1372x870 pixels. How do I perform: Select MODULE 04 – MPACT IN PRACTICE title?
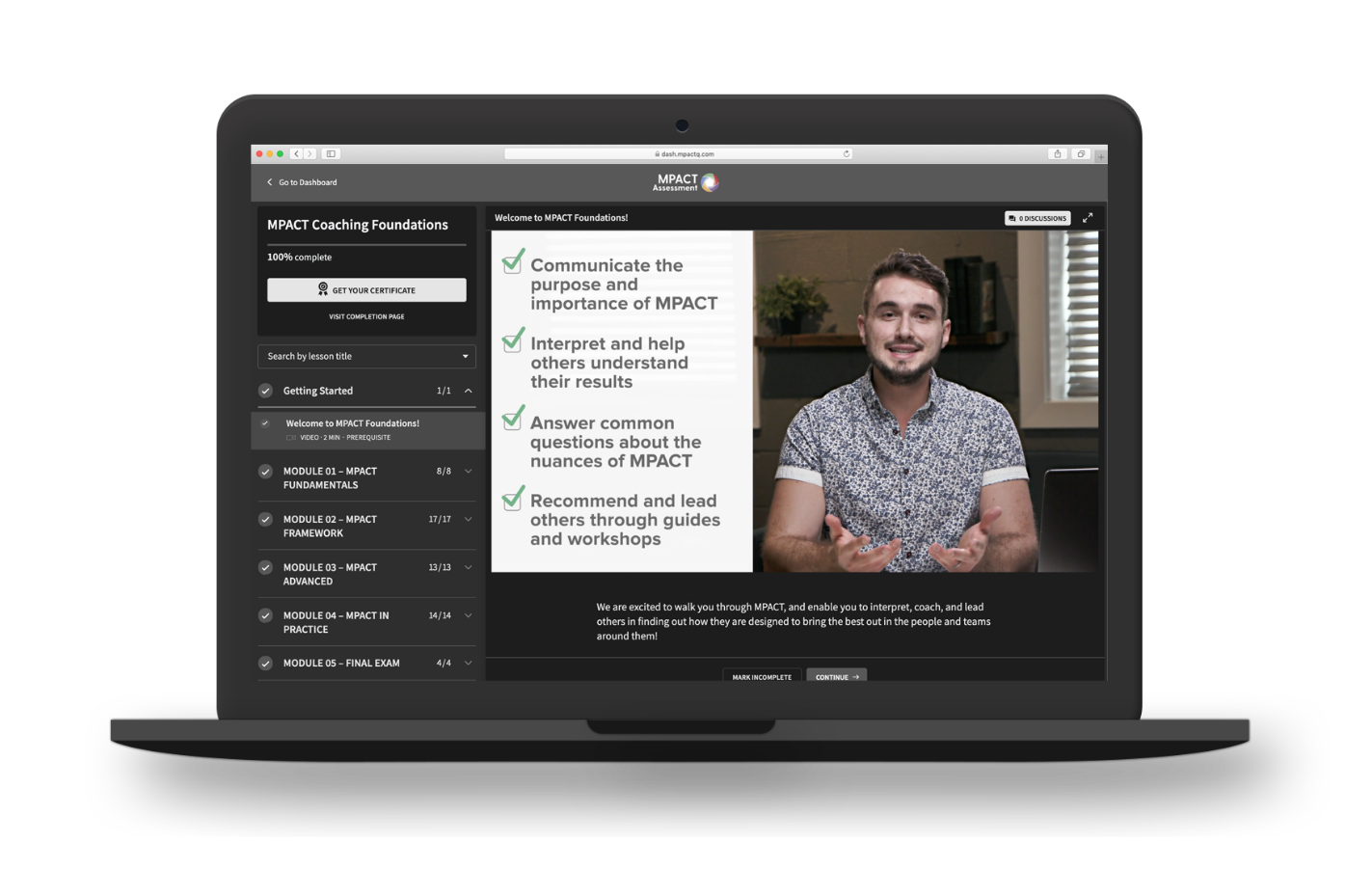coord(336,622)
